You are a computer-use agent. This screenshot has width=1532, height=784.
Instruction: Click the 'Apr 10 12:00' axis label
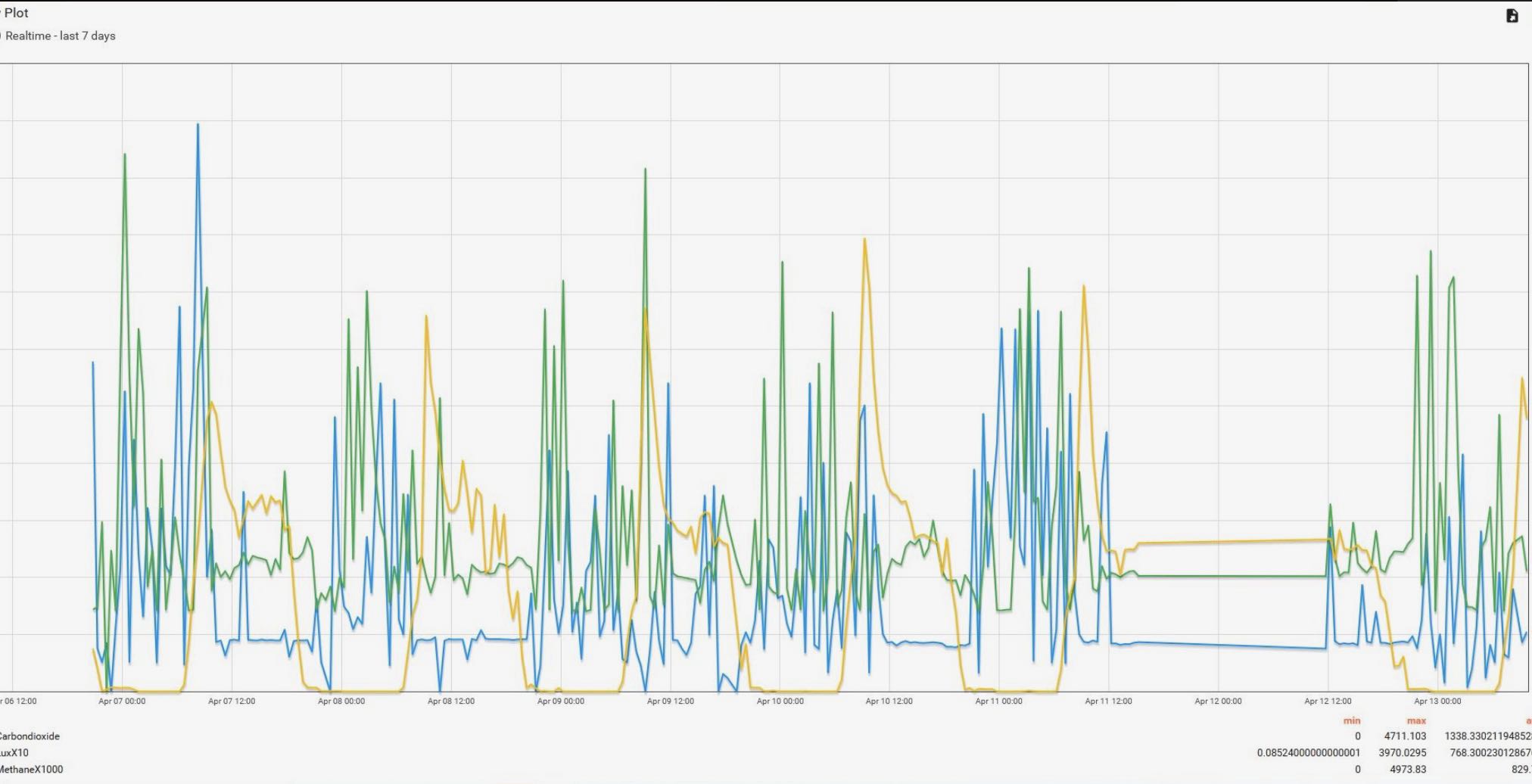coord(889,702)
